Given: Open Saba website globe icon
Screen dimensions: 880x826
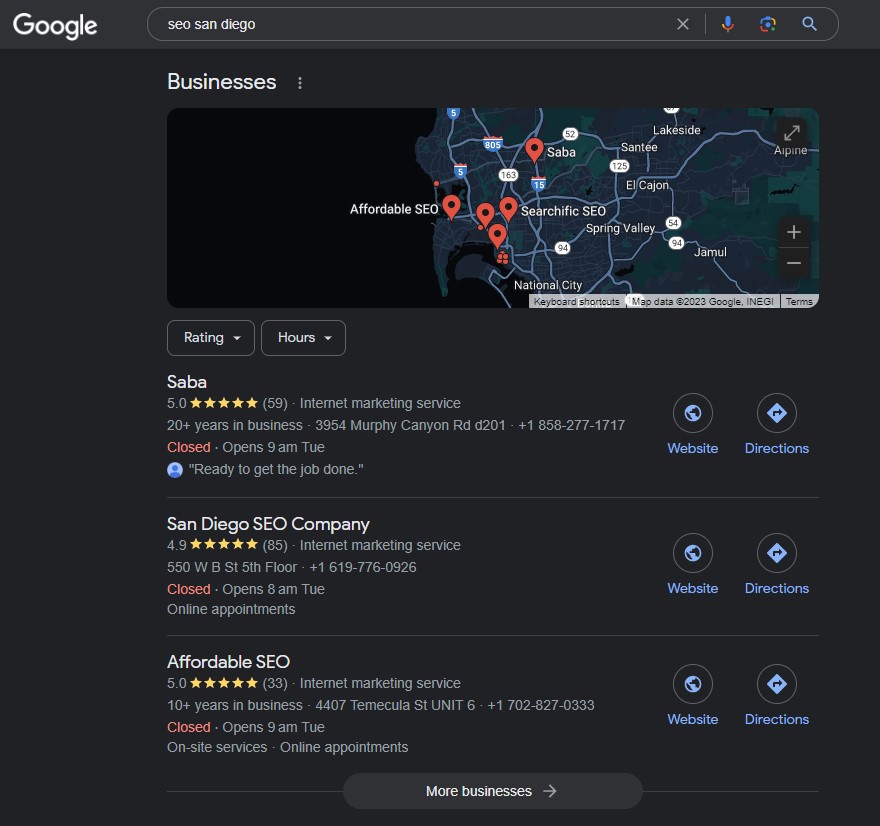Looking at the screenshot, I should 692,413.
